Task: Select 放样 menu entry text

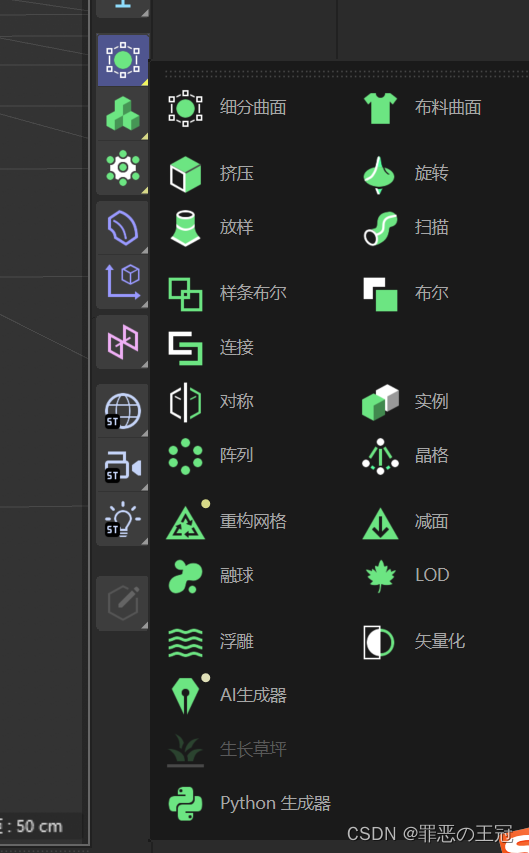Action: pyautogui.click(x=237, y=227)
